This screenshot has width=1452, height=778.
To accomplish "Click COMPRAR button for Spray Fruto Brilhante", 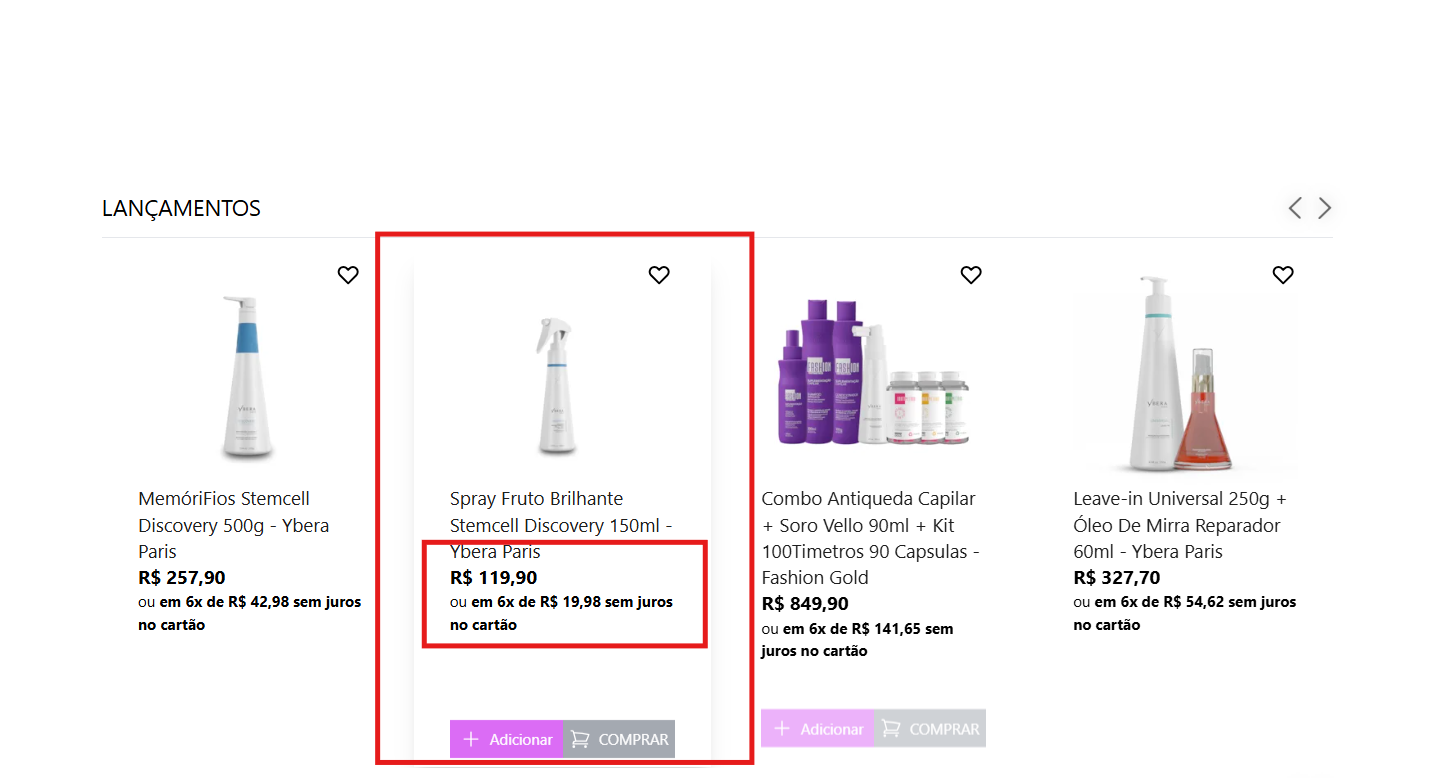I will point(619,739).
